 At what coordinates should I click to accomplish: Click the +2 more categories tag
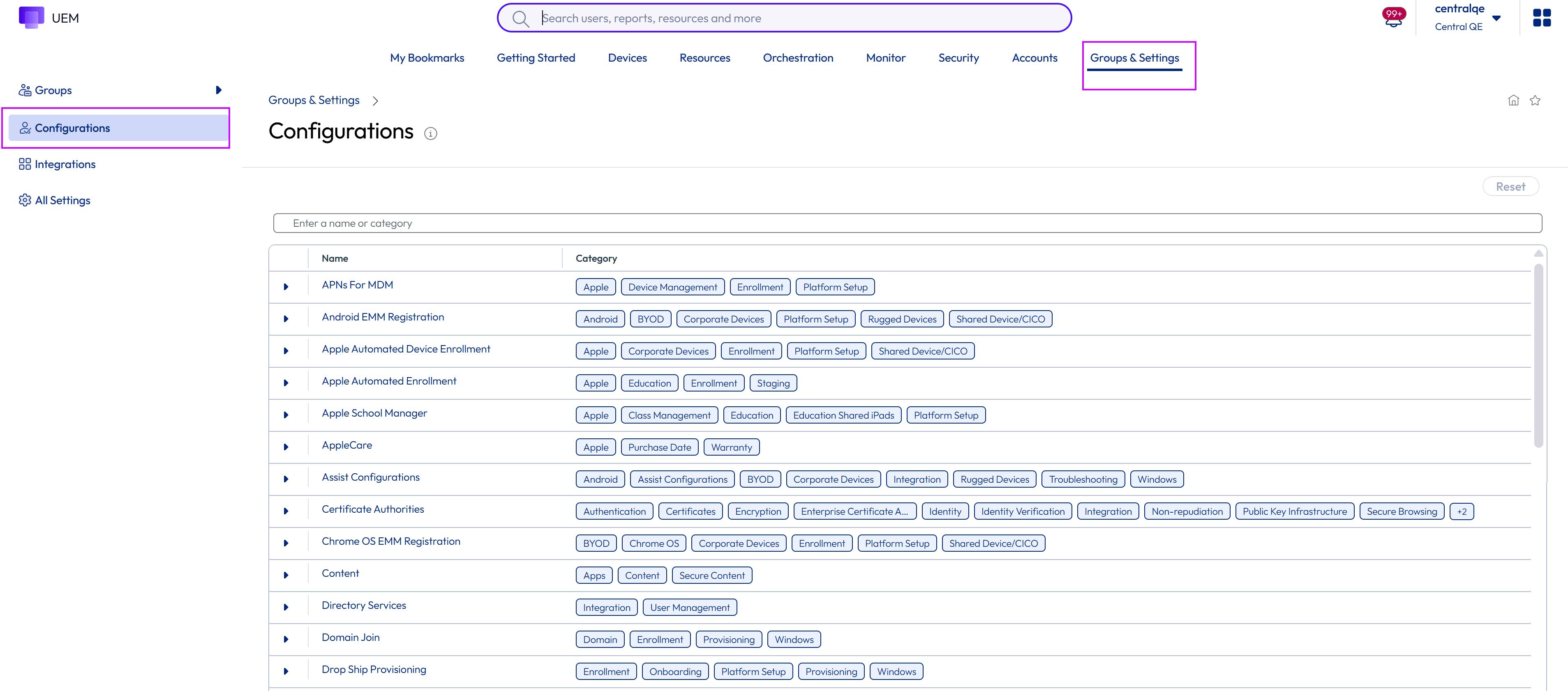[1462, 511]
